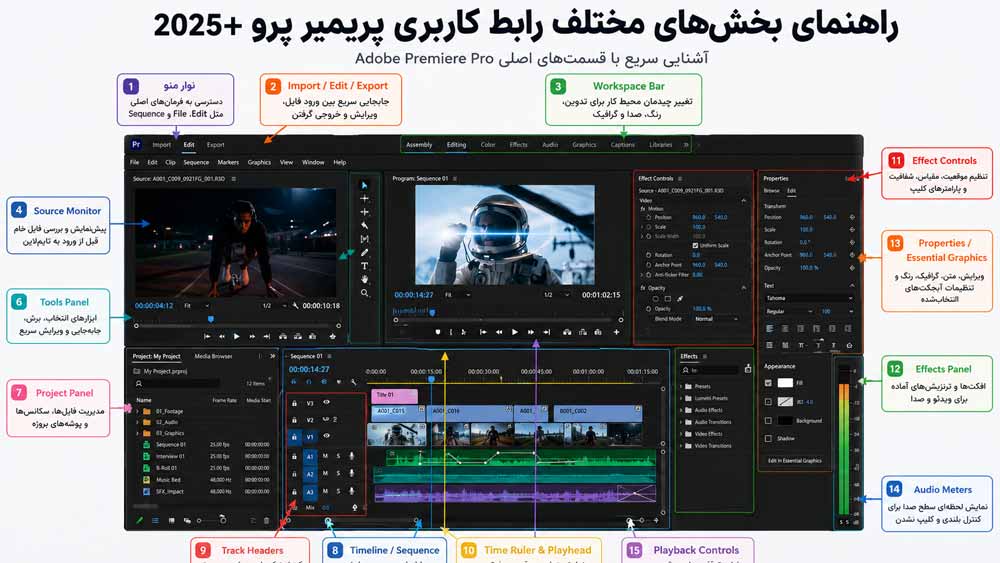Image resolution: width=1000 pixels, height=563 pixels.
Task: Step back one frame in Program Monitor
Action: click(499, 332)
